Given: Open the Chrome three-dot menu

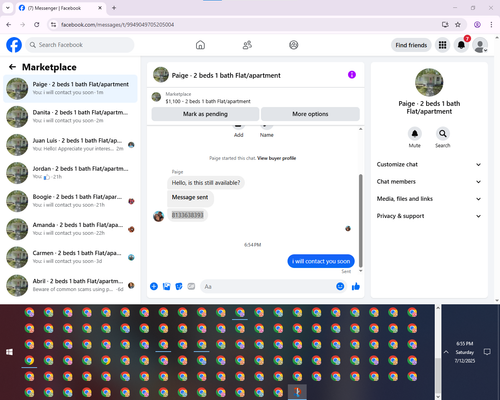Looking at the screenshot, I should click(x=491, y=25).
